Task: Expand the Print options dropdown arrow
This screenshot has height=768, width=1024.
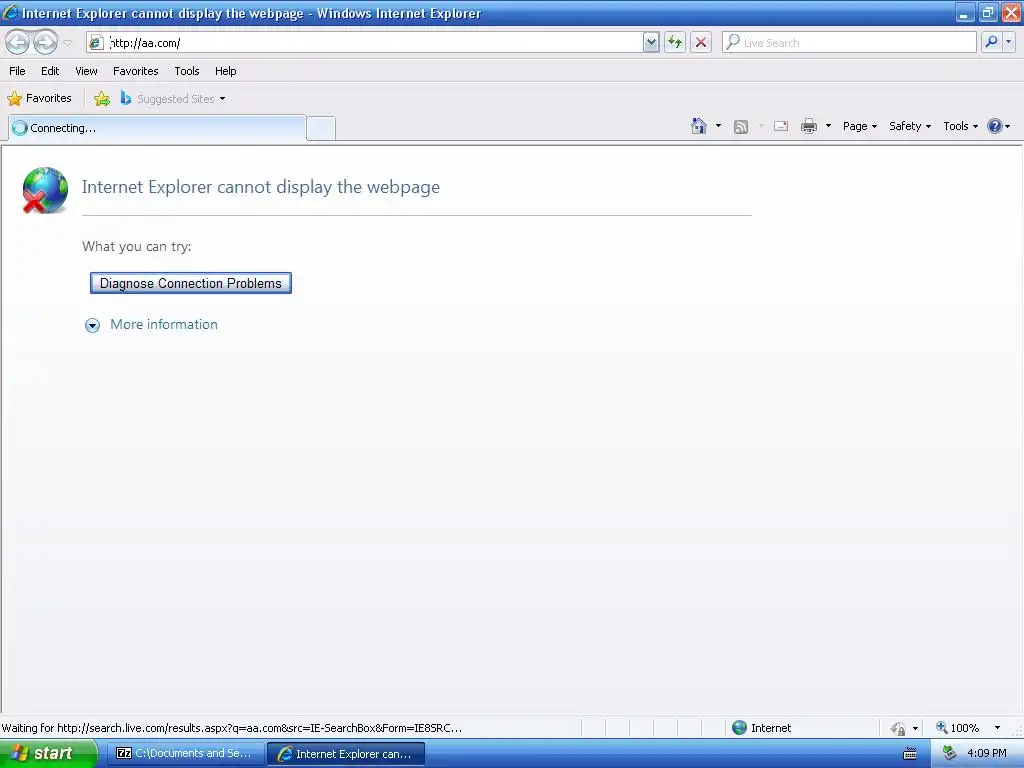Action: coord(828,126)
